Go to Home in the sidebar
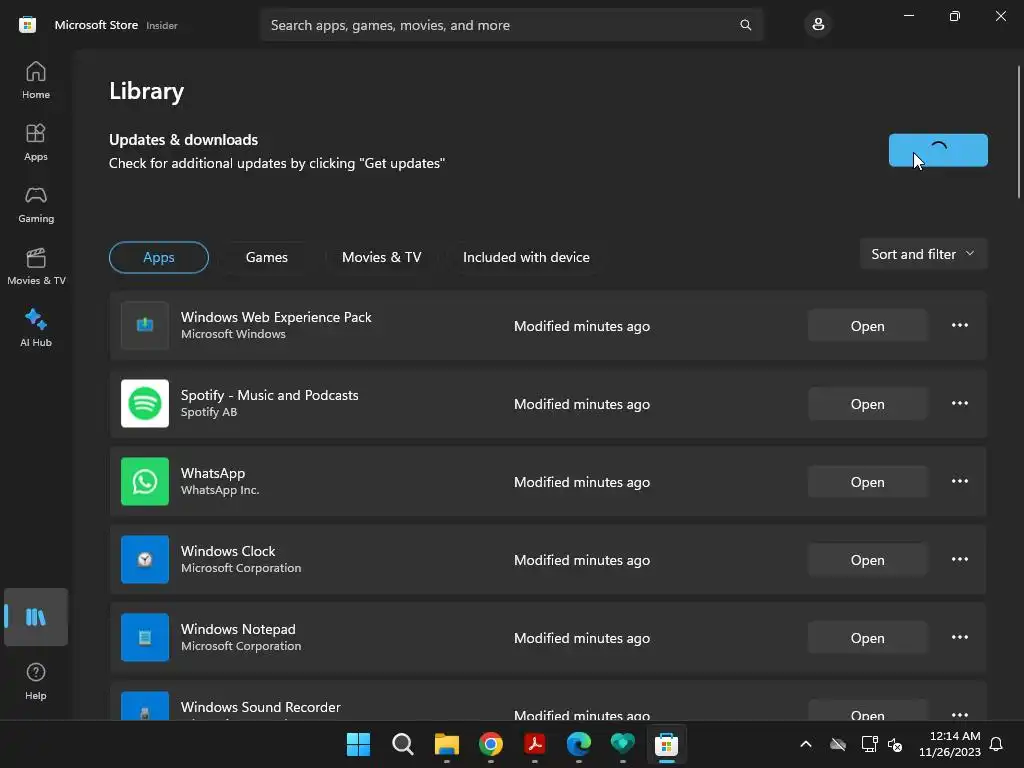The image size is (1024, 768). (x=36, y=80)
